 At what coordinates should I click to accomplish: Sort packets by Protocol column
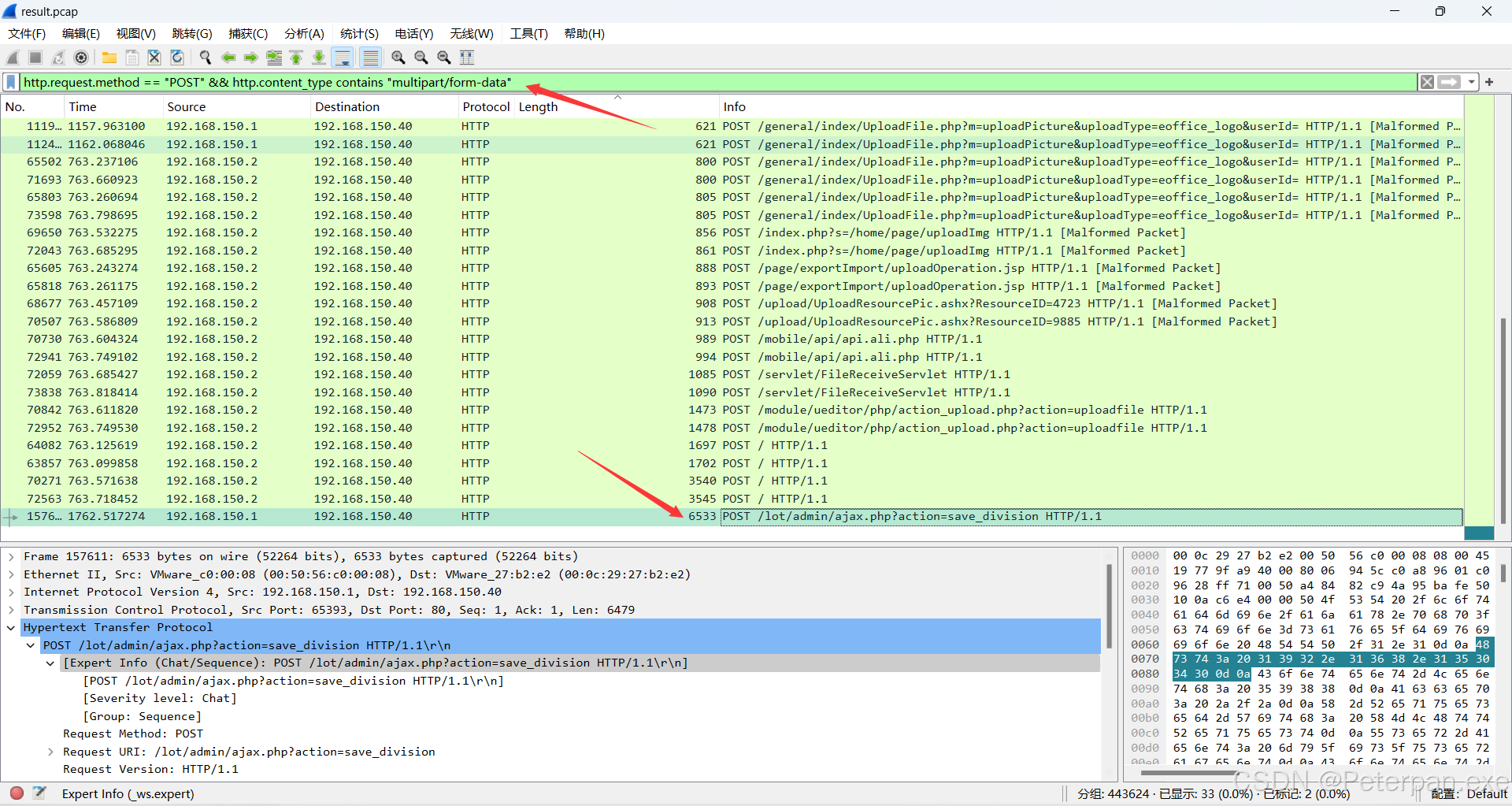[487, 107]
